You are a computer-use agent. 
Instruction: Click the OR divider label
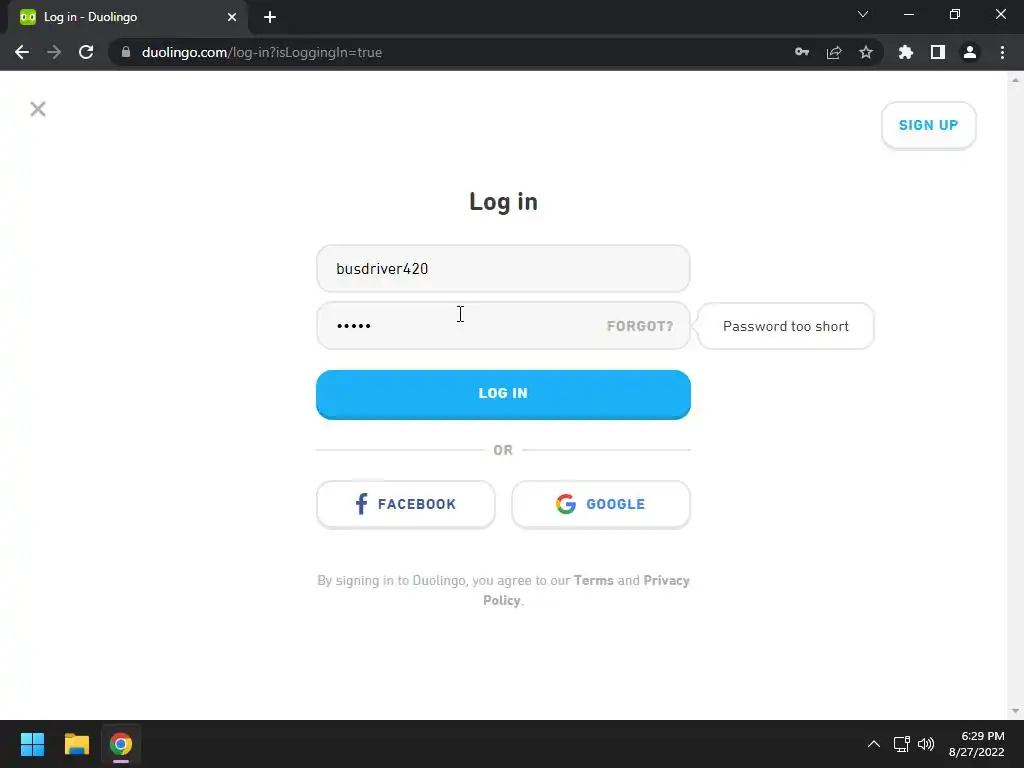point(503,450)
